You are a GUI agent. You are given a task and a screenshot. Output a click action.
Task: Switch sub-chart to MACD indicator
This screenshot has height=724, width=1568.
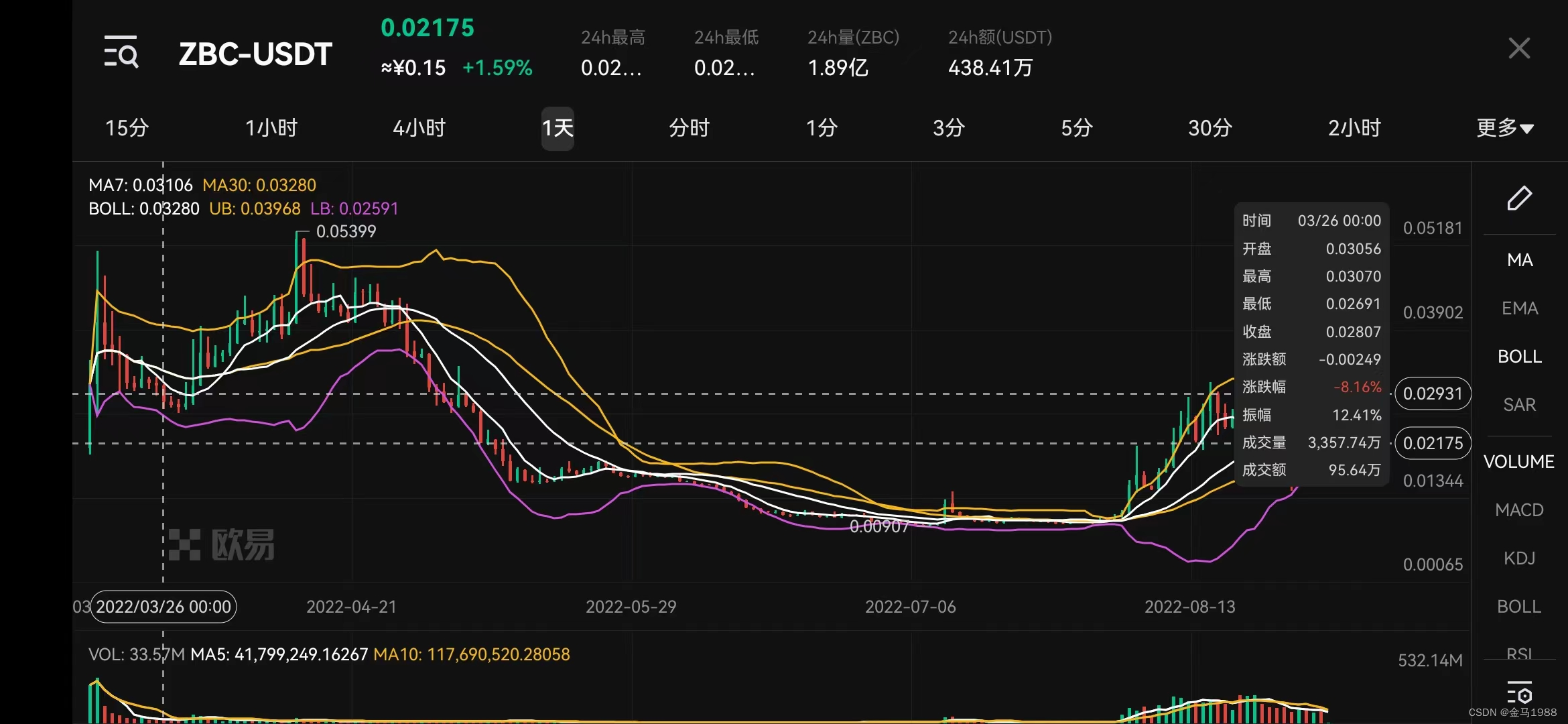point(1519,510)
